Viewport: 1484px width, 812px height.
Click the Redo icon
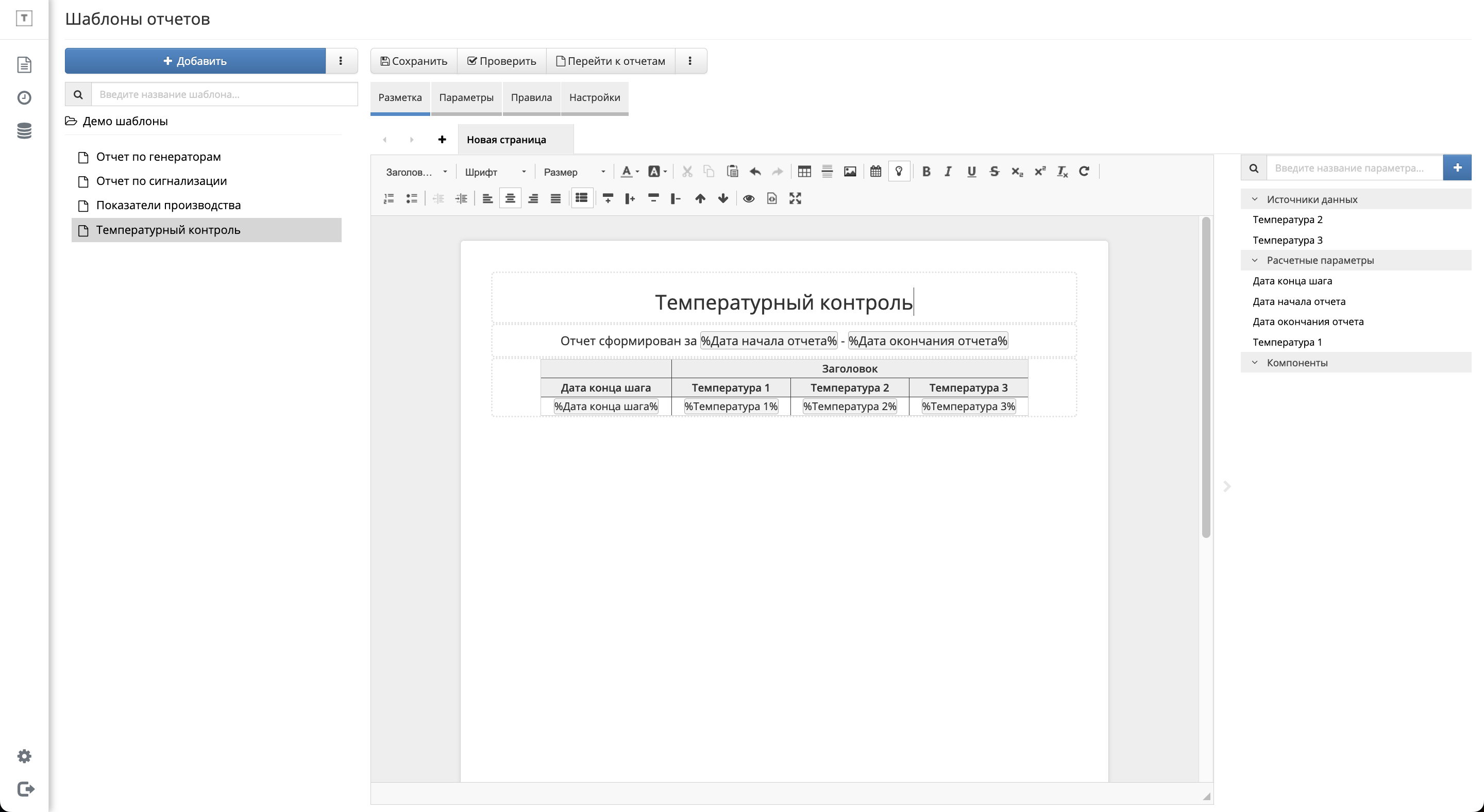point(779,171)
